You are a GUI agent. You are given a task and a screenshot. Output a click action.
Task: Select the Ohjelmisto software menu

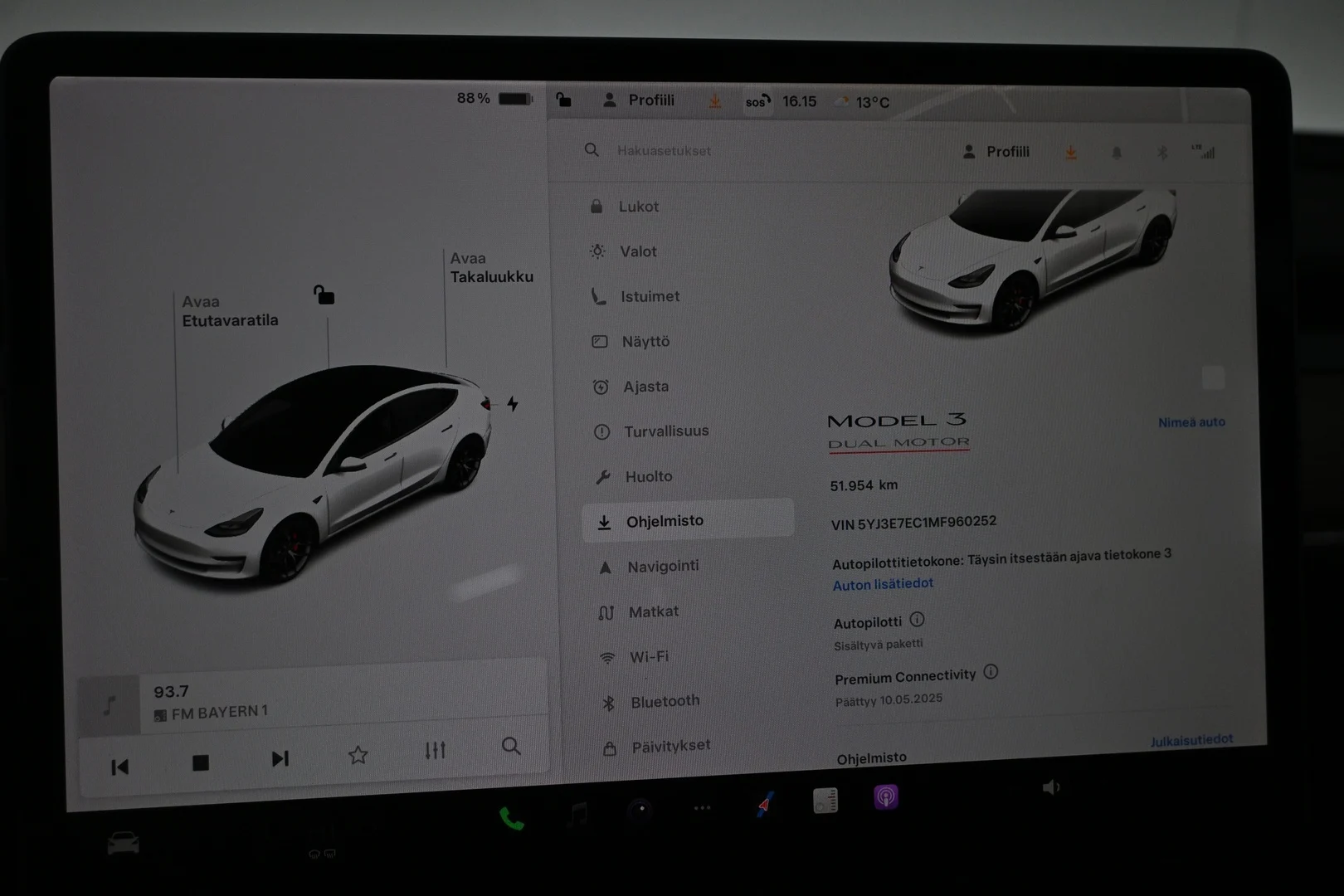tap(688, 521)
